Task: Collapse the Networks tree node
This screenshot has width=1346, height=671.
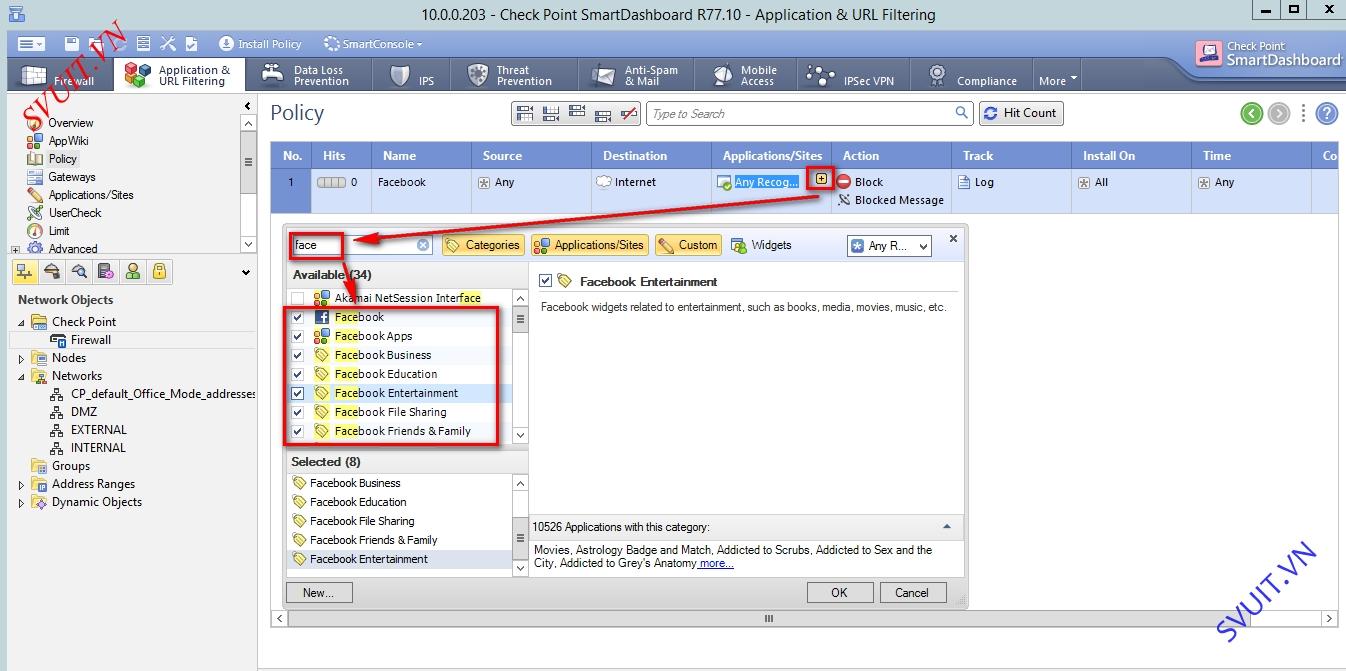Action: coord(21,376)
